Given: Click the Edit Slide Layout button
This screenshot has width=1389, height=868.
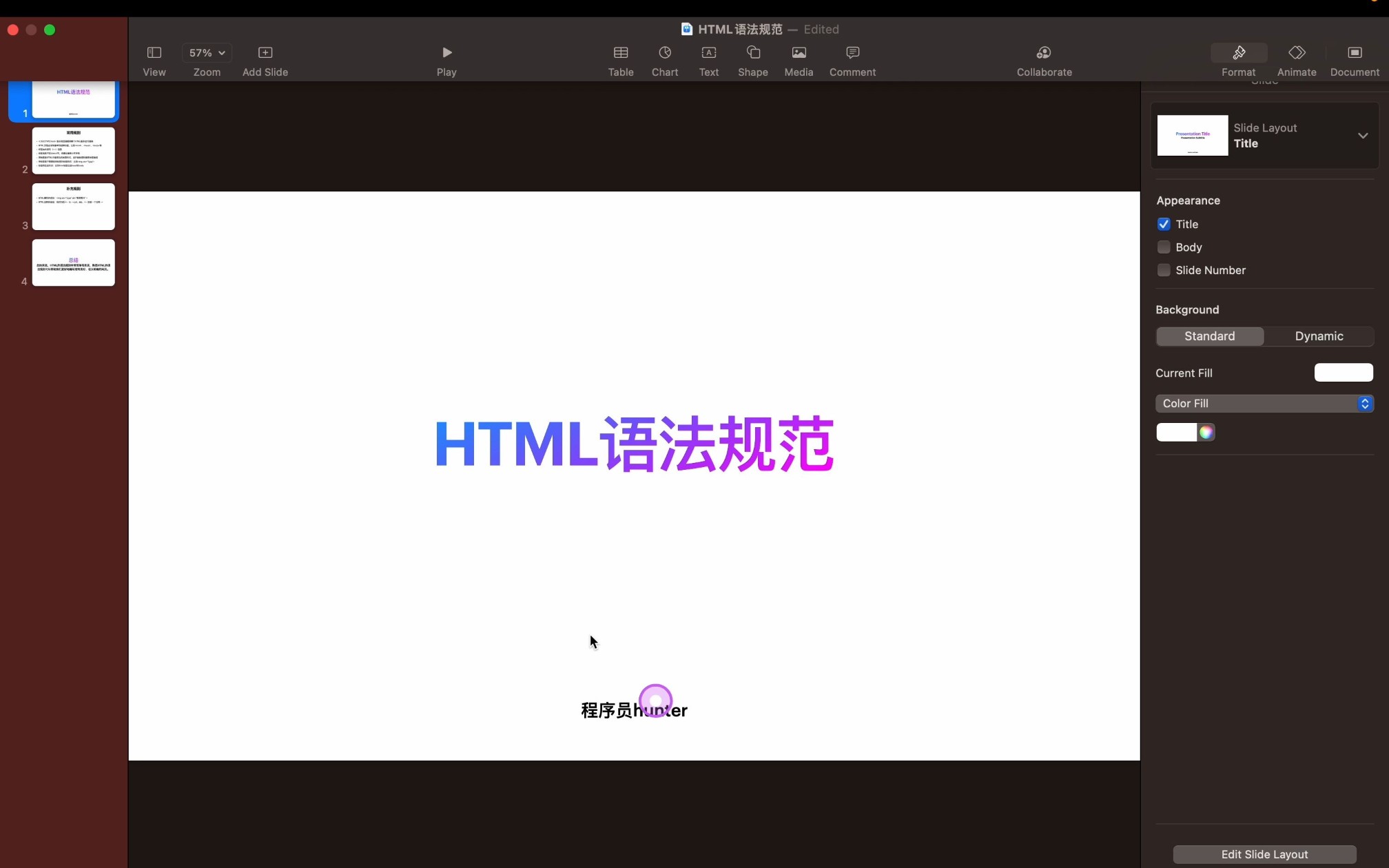Looking at the screenshot, I should click(x=1264, y=854).
